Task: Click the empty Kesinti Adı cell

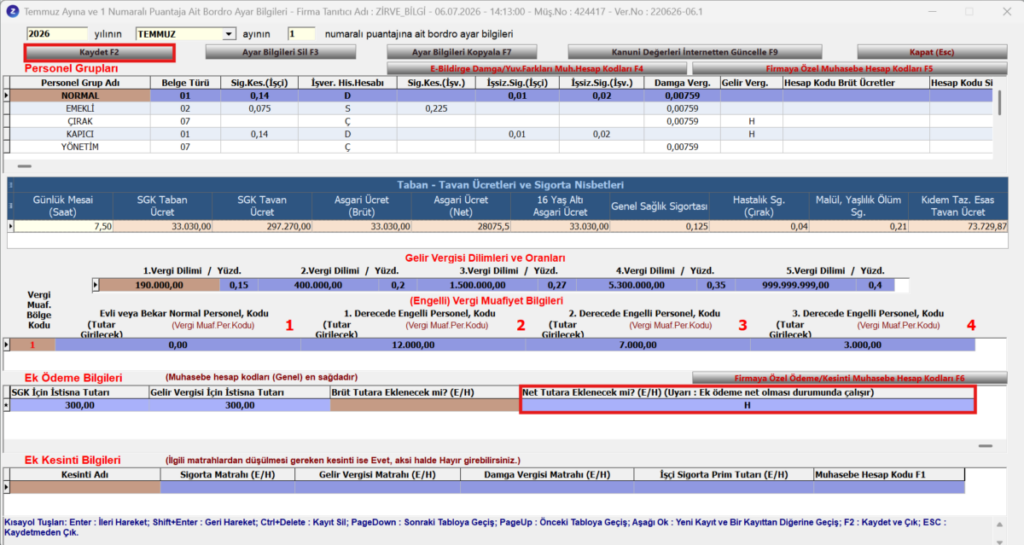Action: 86,487
